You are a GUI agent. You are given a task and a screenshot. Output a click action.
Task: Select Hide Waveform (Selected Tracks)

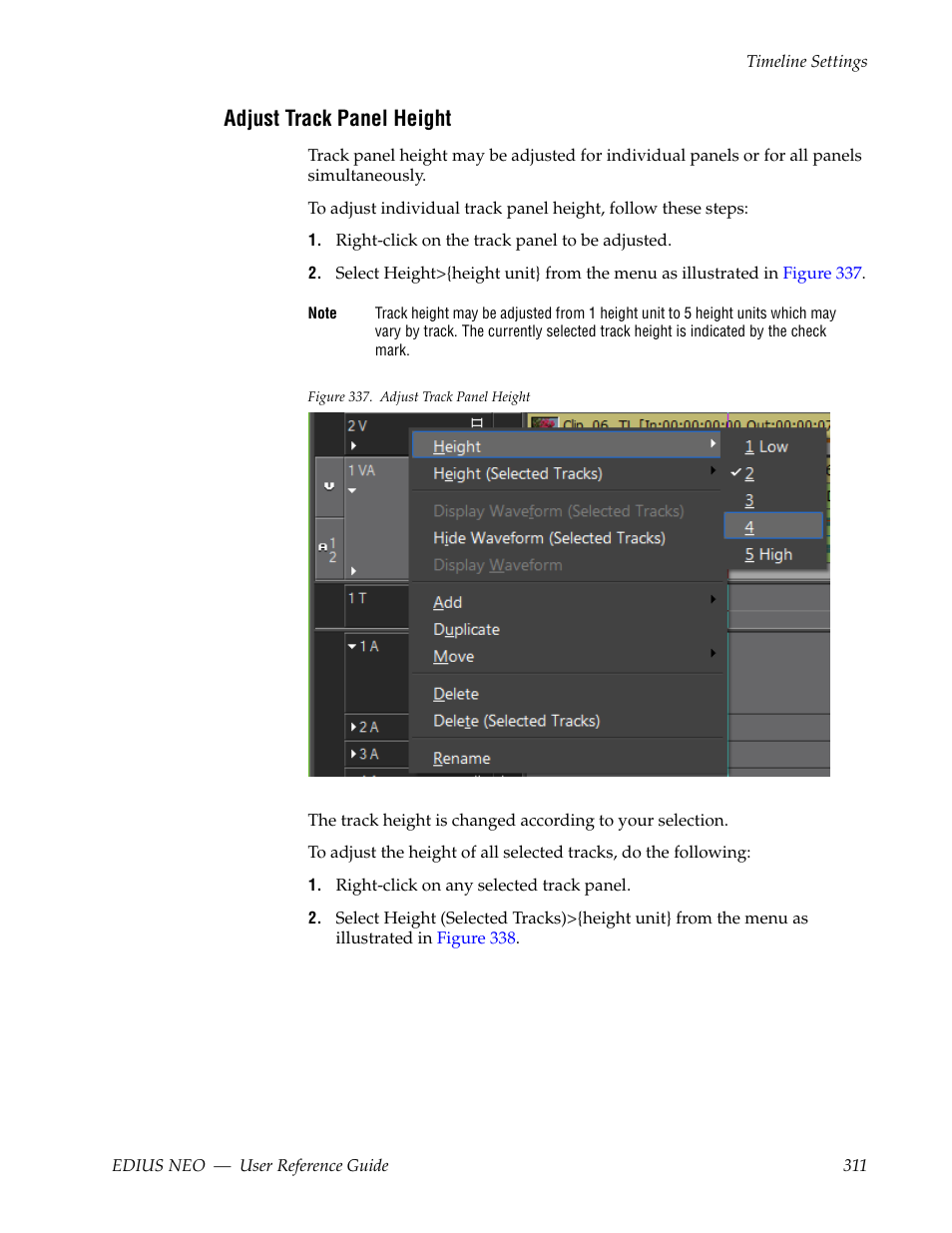[566, 538]
